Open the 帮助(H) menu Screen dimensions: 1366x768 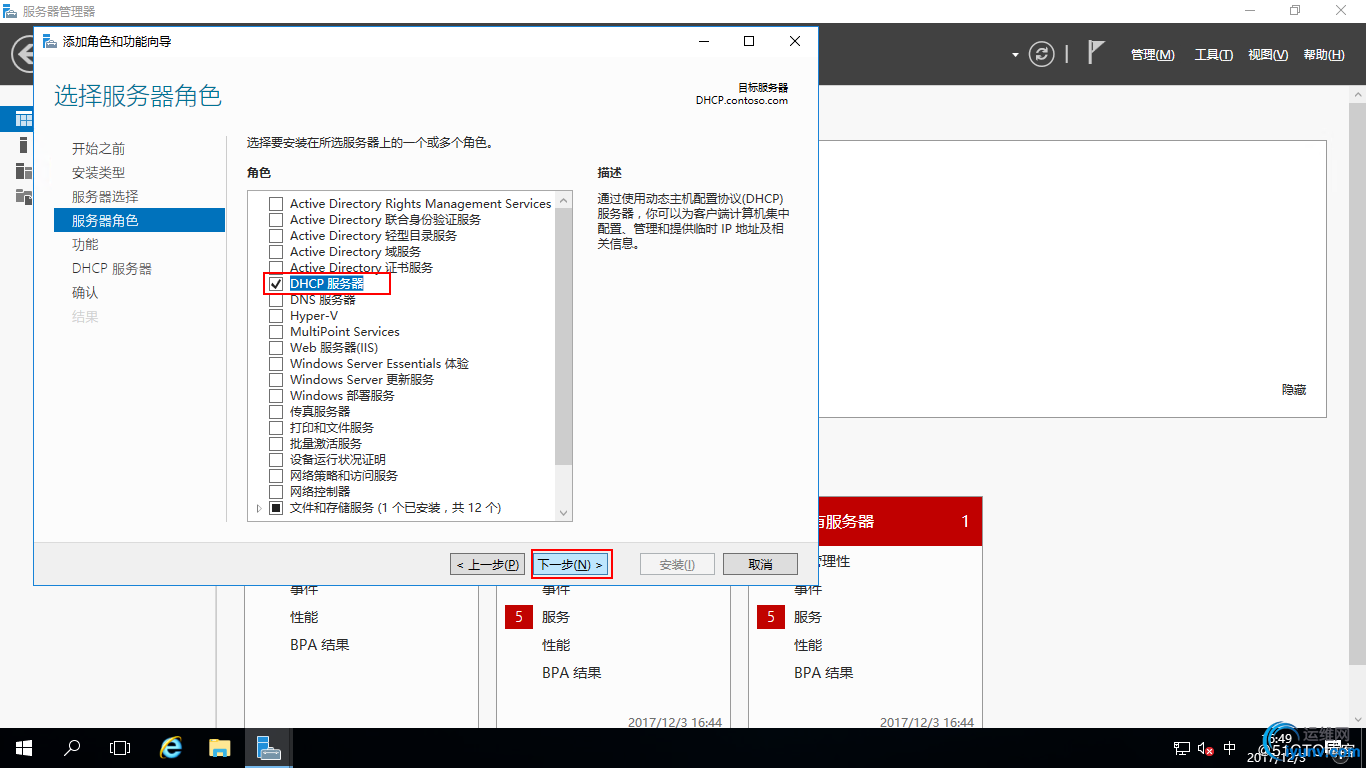pos(1324,55)
